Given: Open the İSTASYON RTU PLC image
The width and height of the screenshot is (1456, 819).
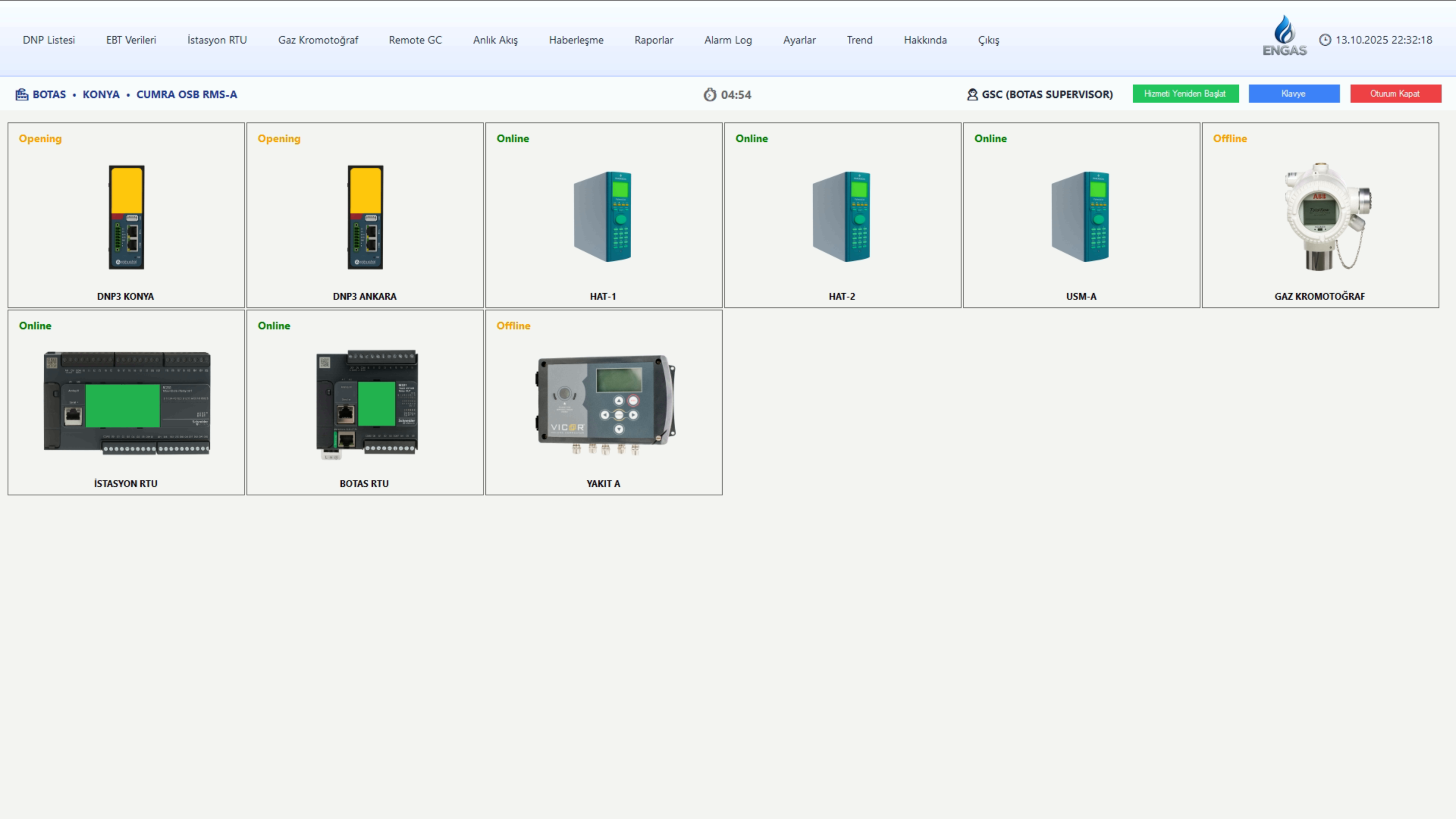Looking at the screenshot, I should [127, 403].
